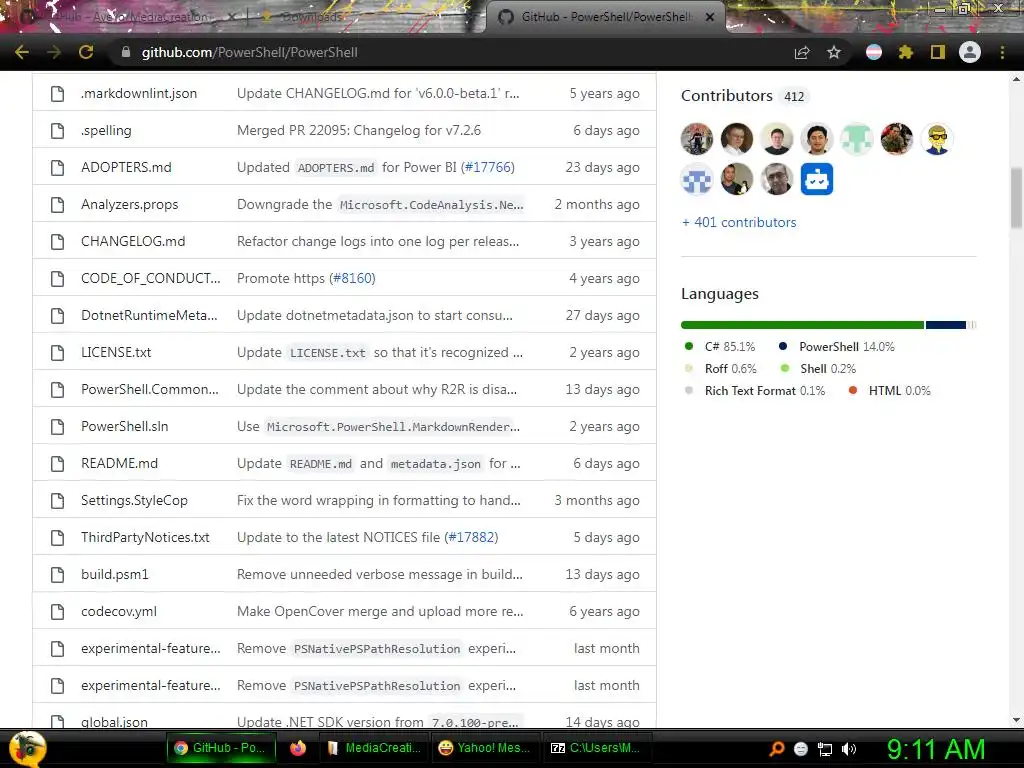Open the PowerShell.sln file

(x=125, y=426)
